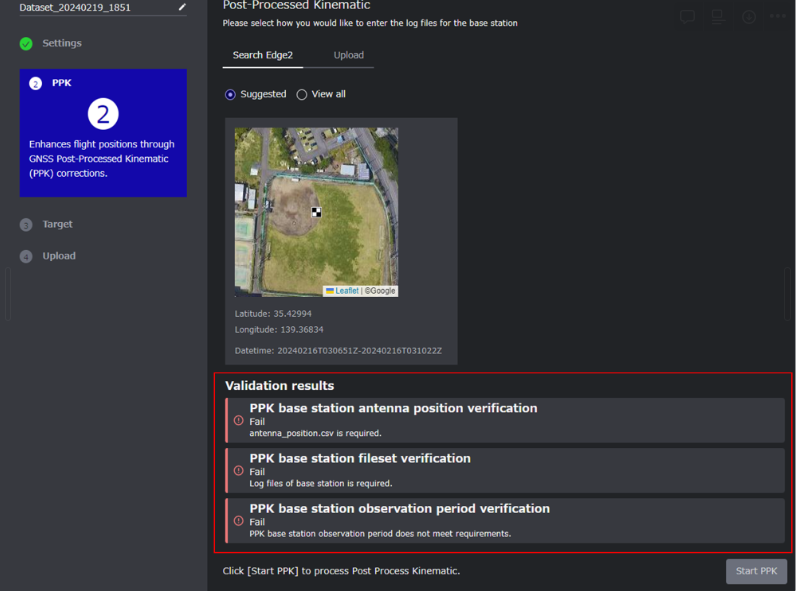The width and height of the screenshot is (796, 592).
Task: Click the Longitude: 139.36834 text
Action: click(279, 330)
